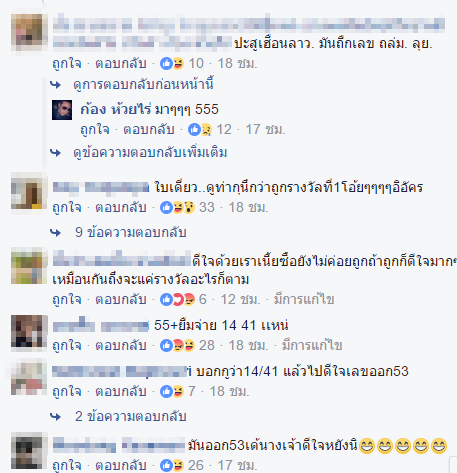Expand ดูการตอบกลับก่อนหน้านี้ previous replies

click(143, 84)
